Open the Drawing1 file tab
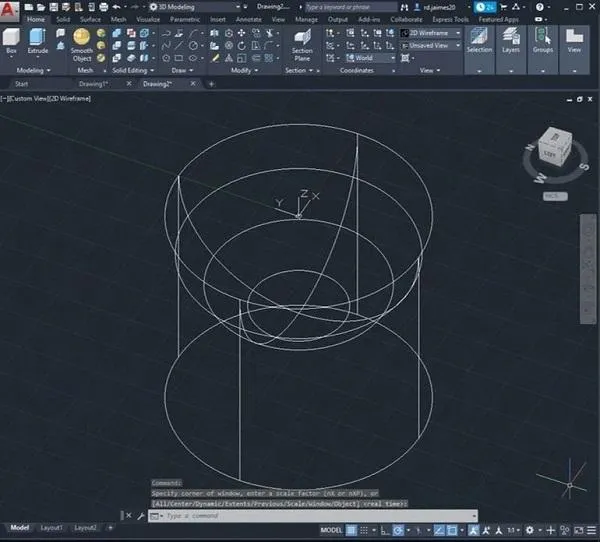This screenshot has width=600, height=542. point(93,84)
